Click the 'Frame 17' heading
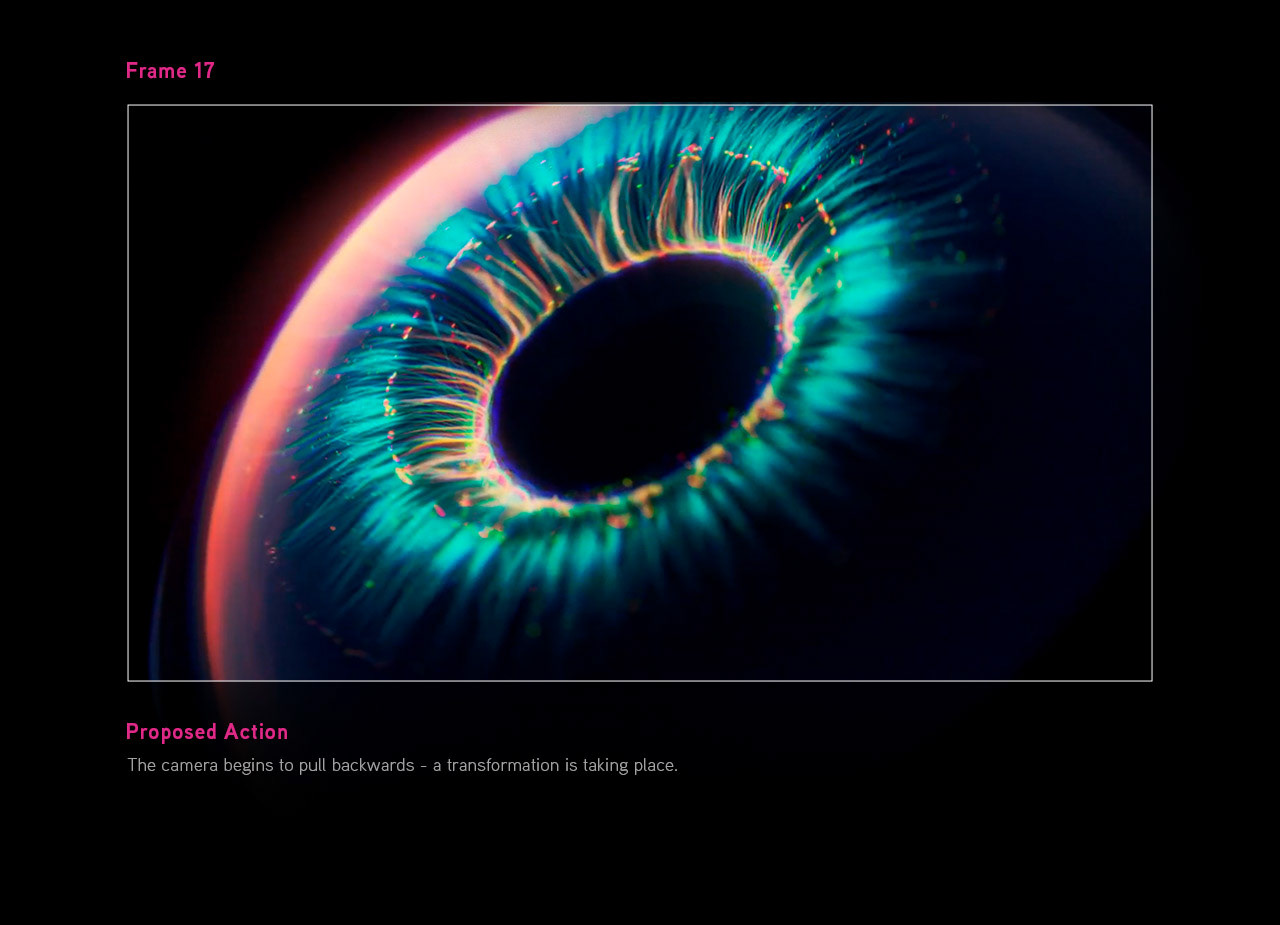The width and height of the screenshot is (1280, 925). tap(170, 71)
